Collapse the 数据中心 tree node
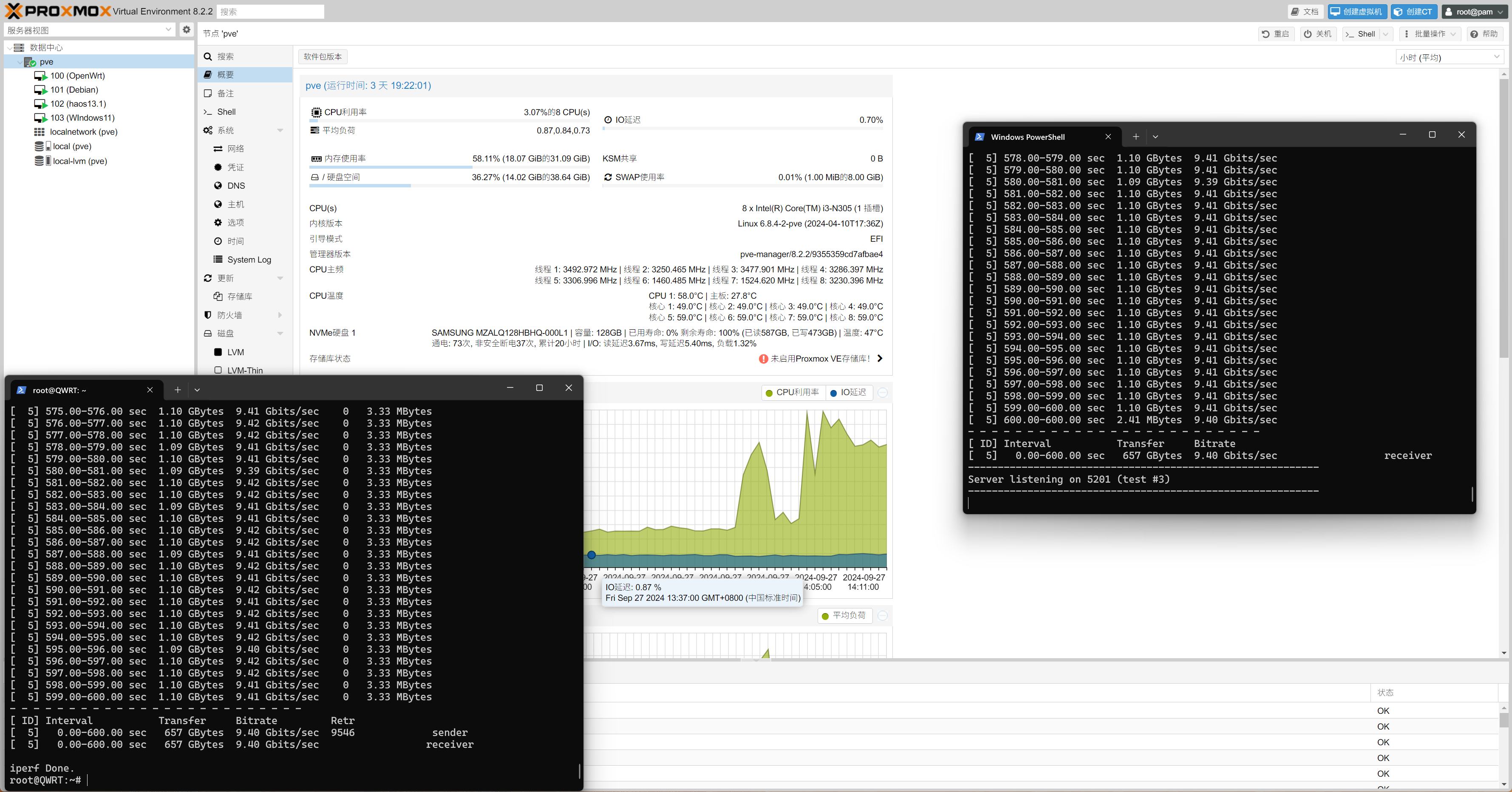Screen dimensions: 1512x792 9,48
